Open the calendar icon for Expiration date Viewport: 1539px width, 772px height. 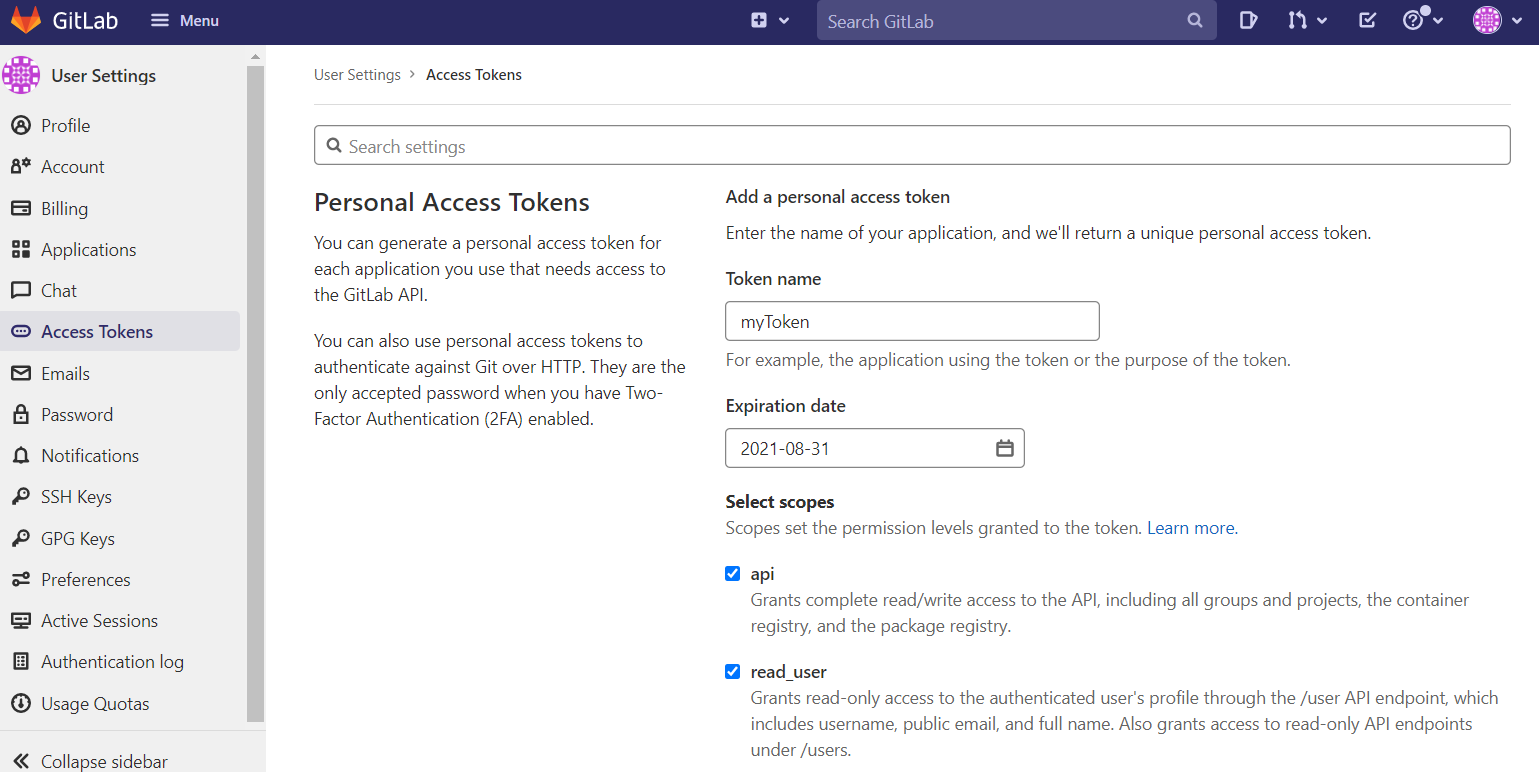click(1004, 448)
